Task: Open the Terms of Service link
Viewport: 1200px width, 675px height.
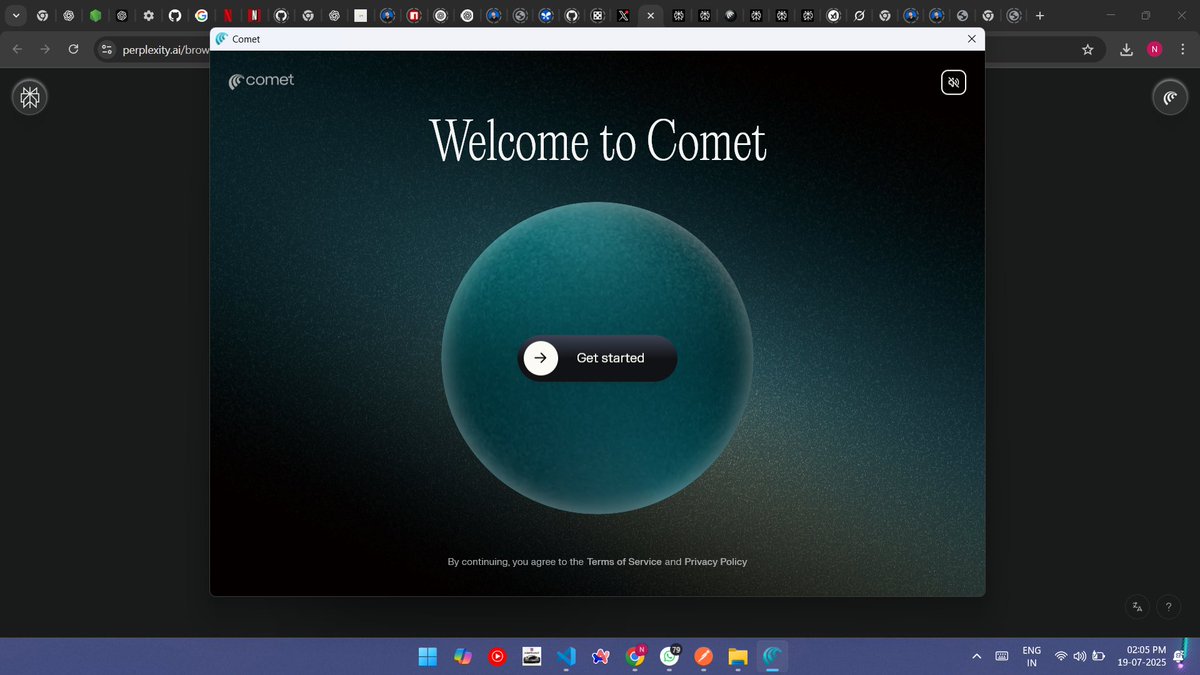Action: (x=624, y=562)
